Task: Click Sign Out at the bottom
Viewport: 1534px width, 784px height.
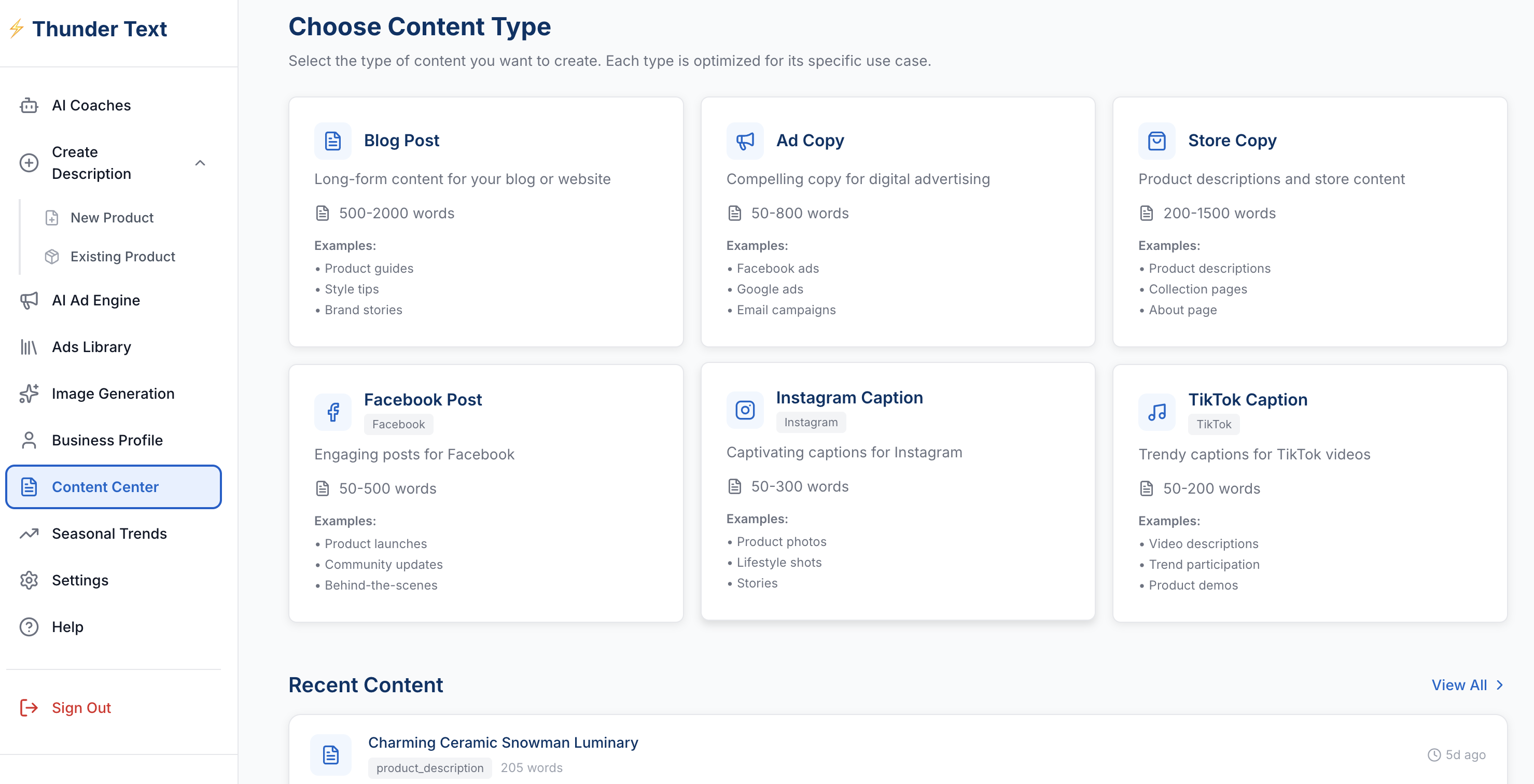Action: pos(81,708)
